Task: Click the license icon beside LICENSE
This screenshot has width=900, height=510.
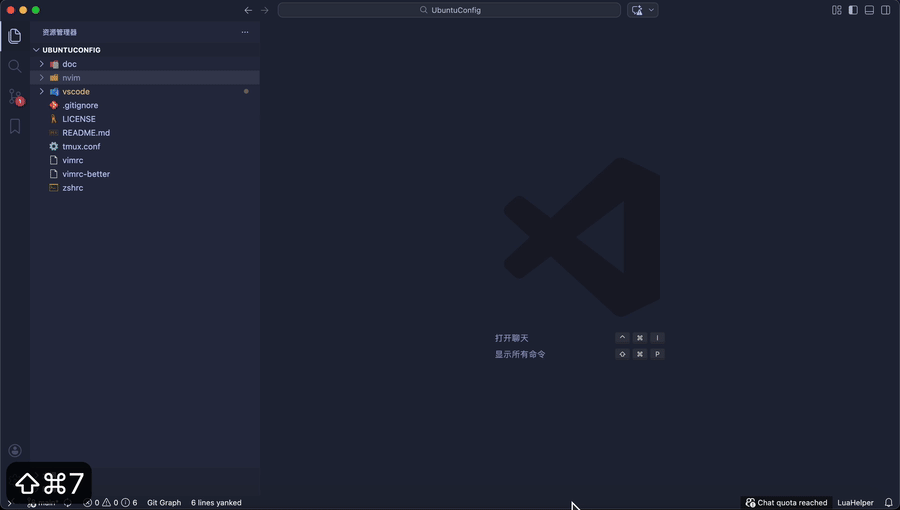Action: (54, 119)
